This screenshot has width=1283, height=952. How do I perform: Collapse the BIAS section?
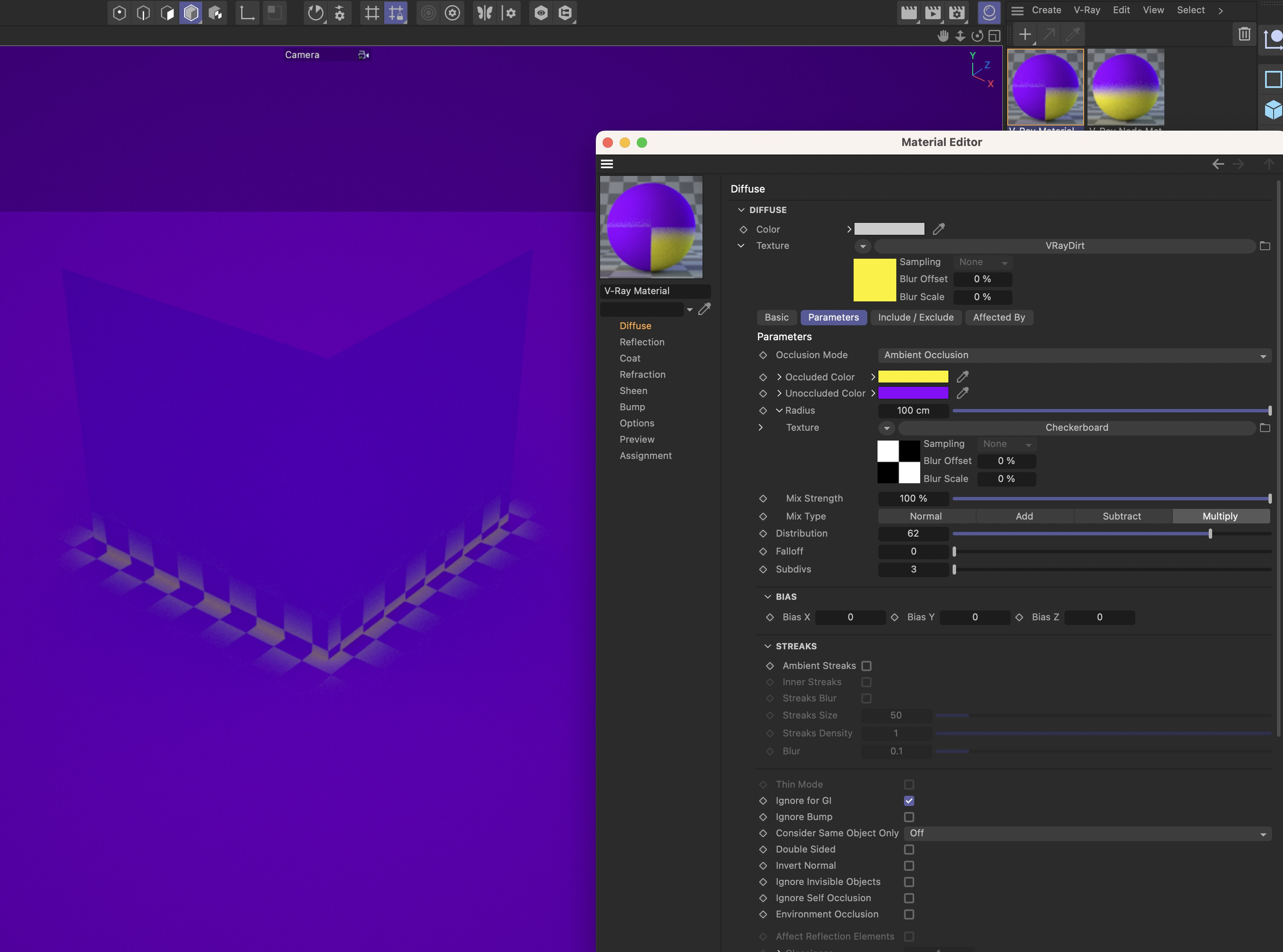tap(767, 596)
